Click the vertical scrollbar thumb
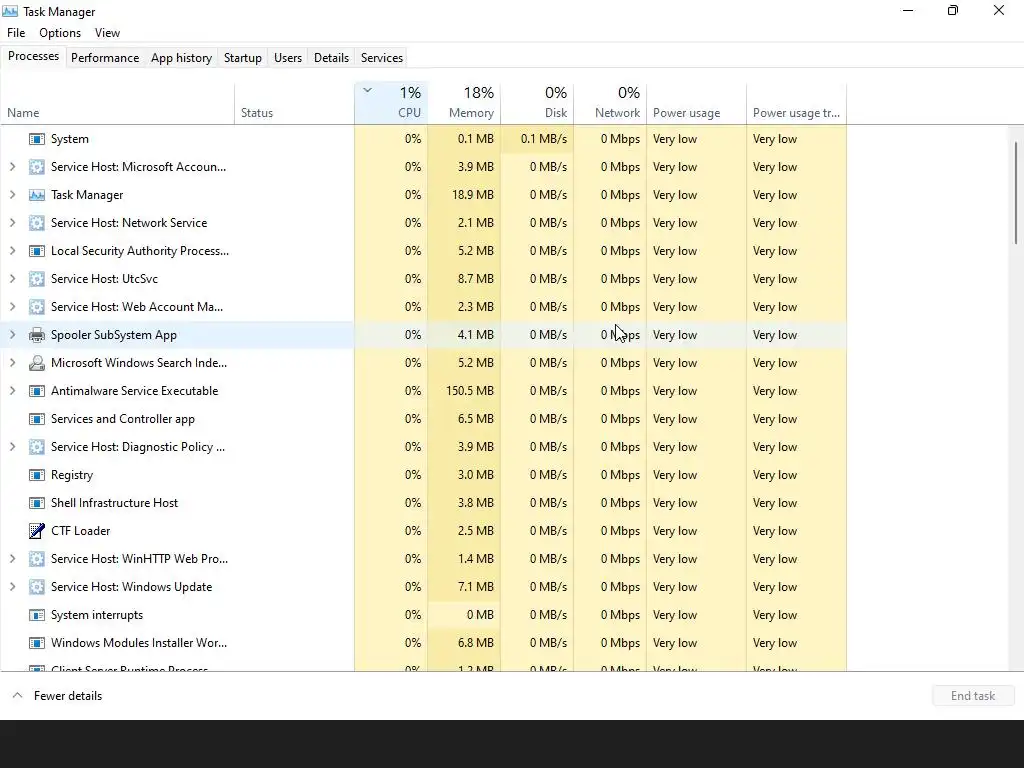1024x768 pixels. click(x=1016, y=193)
